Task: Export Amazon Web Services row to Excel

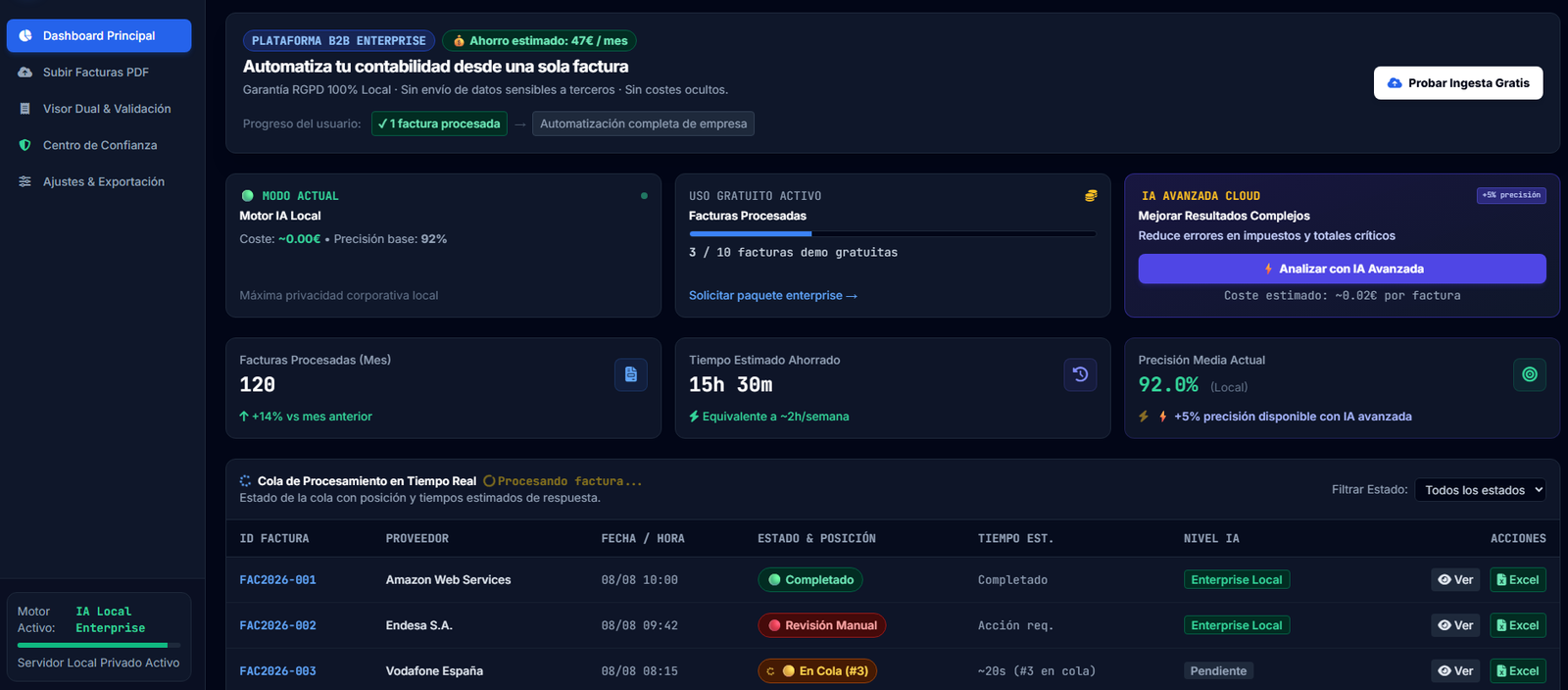Action: coord(1518,580)
